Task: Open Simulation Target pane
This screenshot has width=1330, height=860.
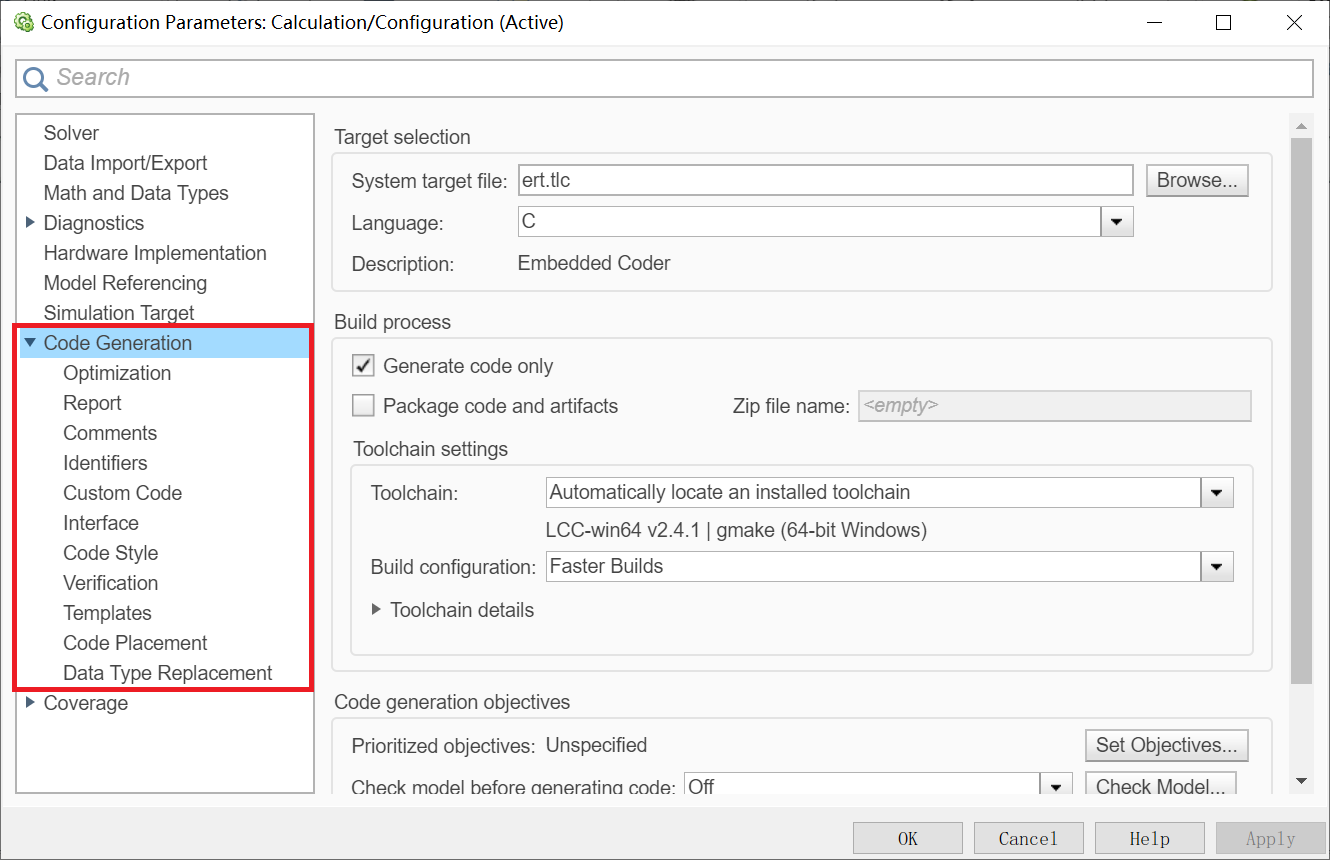Action: point(119,313)
